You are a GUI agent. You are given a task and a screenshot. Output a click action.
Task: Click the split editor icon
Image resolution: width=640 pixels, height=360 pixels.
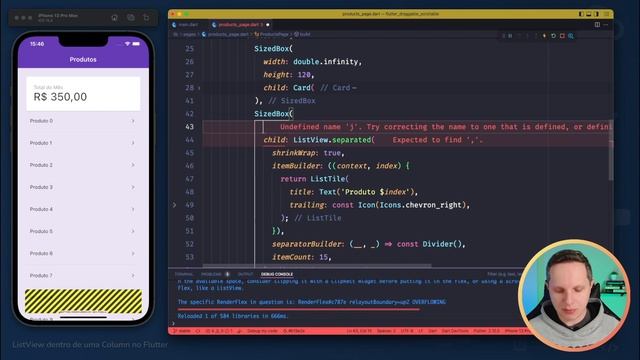[597, 25]
